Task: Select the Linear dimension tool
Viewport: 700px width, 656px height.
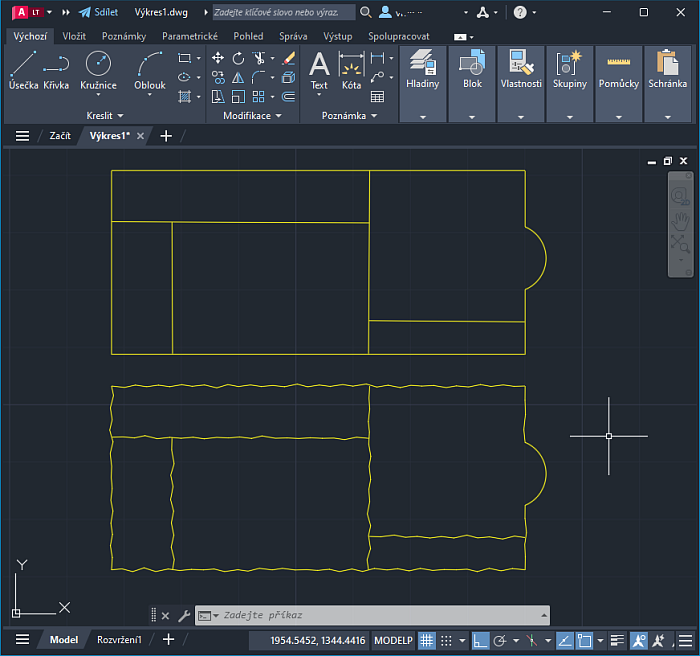Action: [x=378, y=58]
